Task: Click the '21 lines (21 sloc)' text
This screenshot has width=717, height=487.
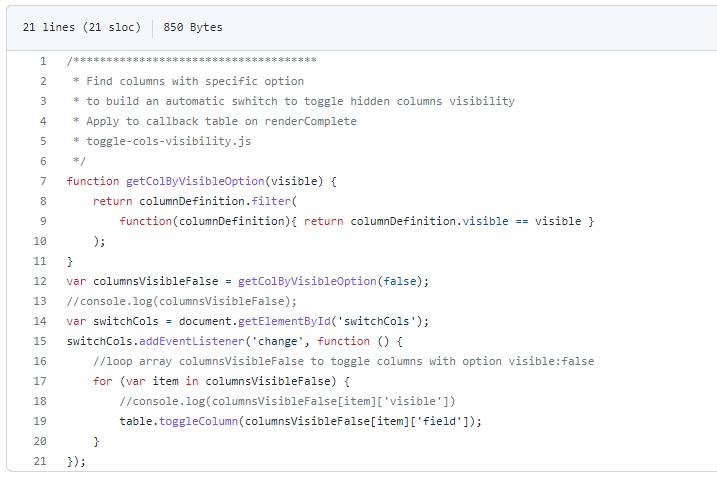Action: (x=82, y=27)
